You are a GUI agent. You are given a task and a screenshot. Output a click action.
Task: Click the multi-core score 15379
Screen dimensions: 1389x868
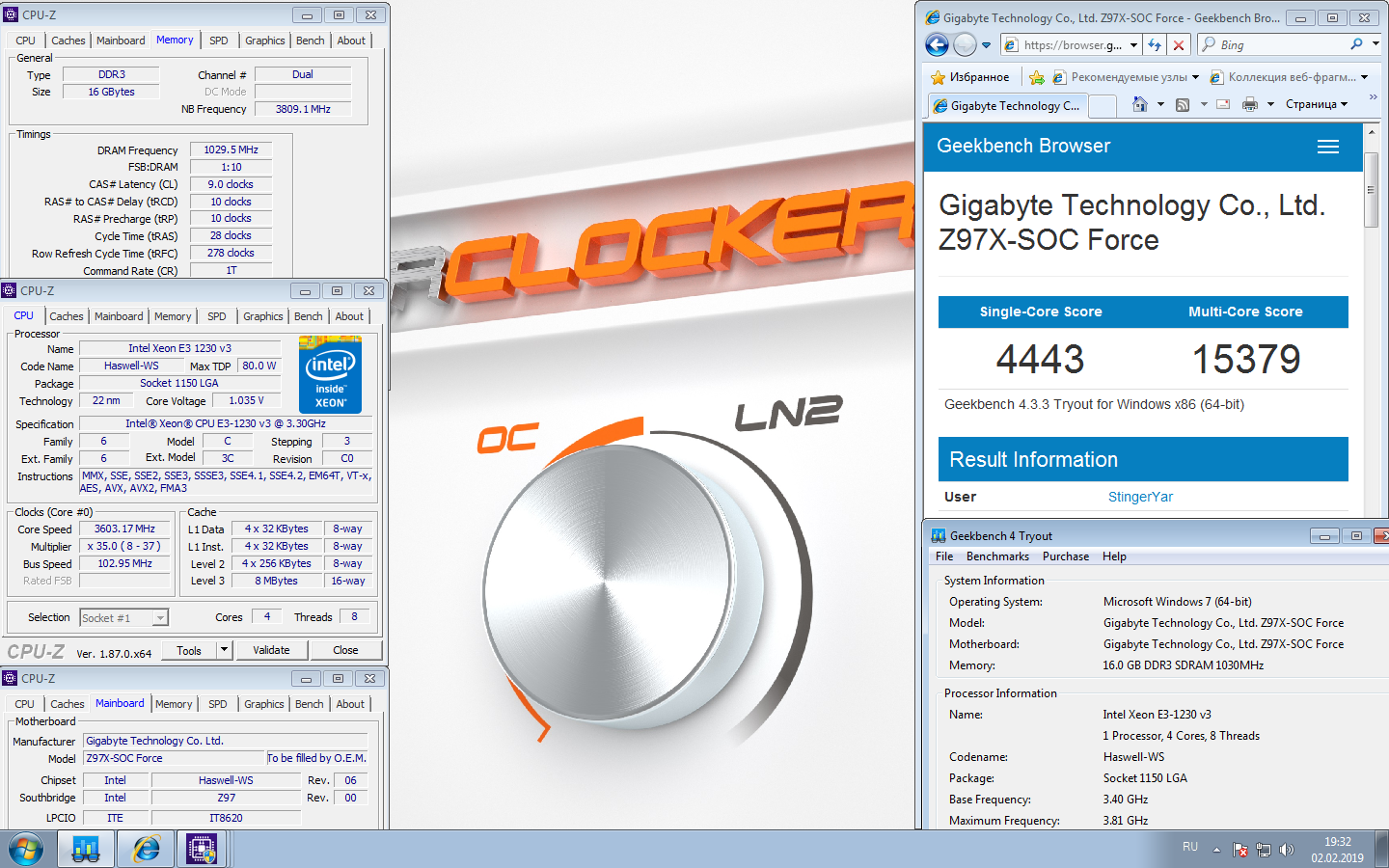pos(1246,360)
